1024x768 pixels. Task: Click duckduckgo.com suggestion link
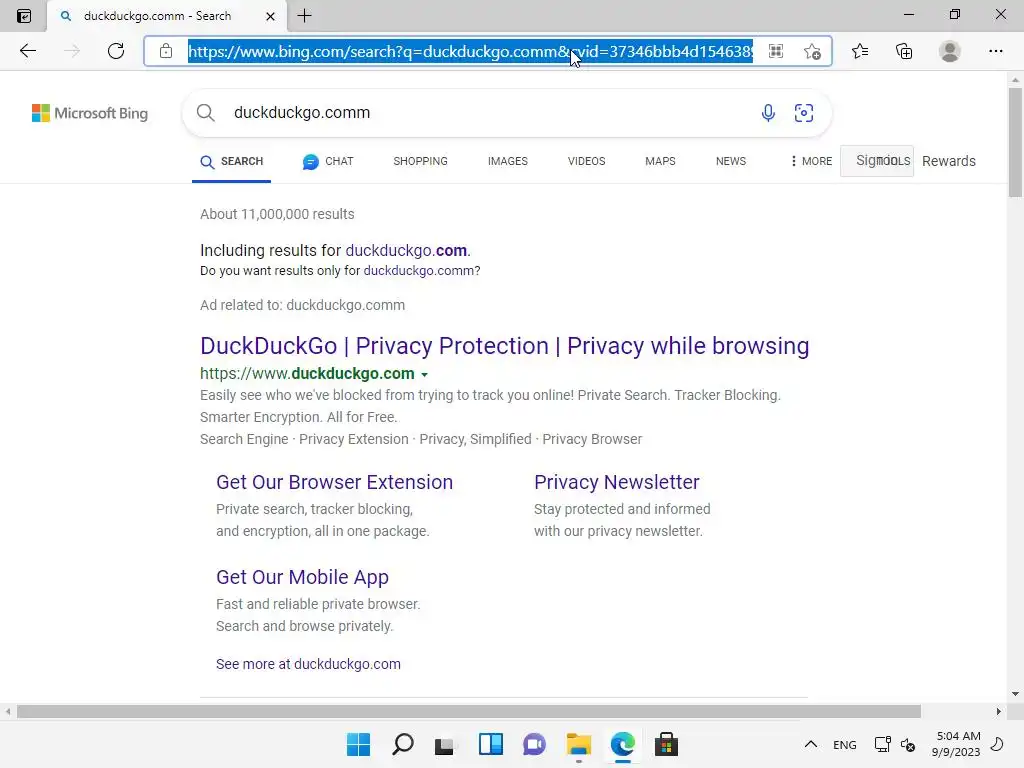pyautogui.click(x=406, y=251)
